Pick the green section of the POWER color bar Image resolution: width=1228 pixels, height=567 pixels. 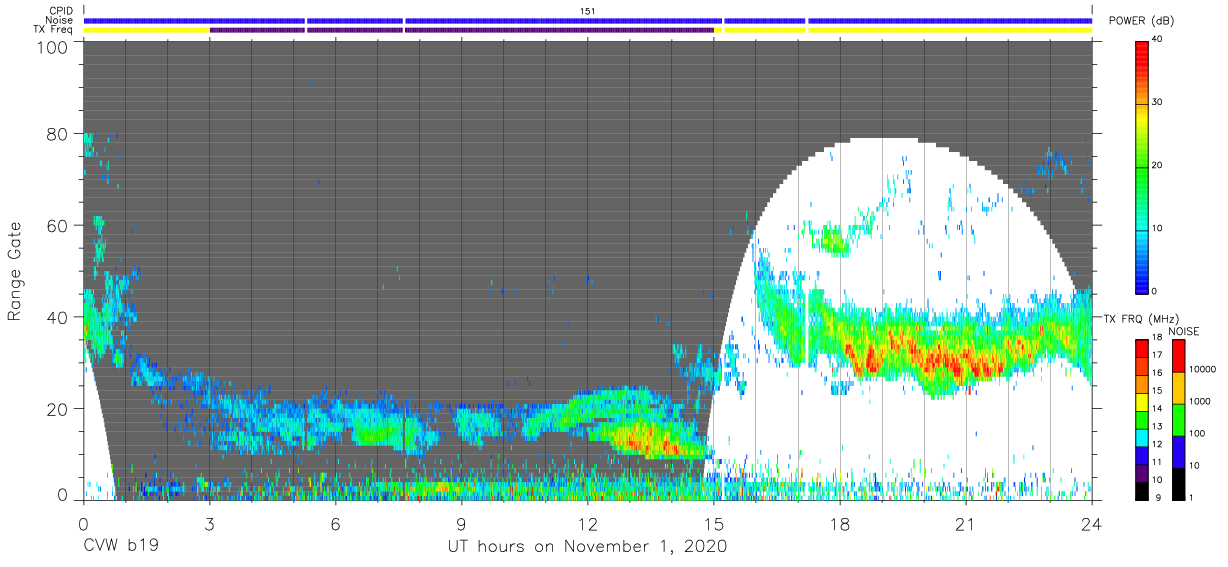[1140, 170]
